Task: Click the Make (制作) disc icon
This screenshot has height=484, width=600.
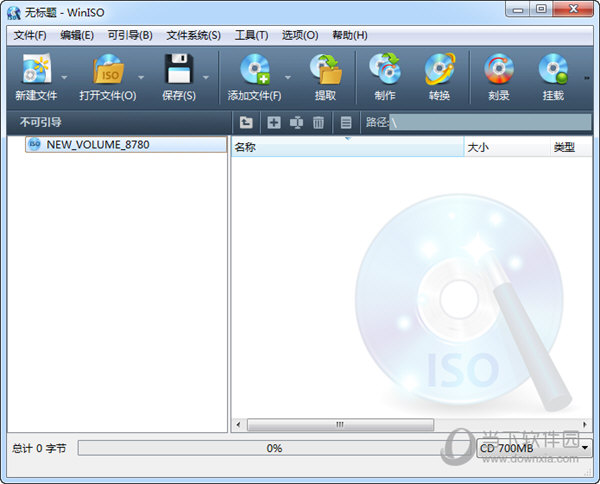Action: [385, 69]
